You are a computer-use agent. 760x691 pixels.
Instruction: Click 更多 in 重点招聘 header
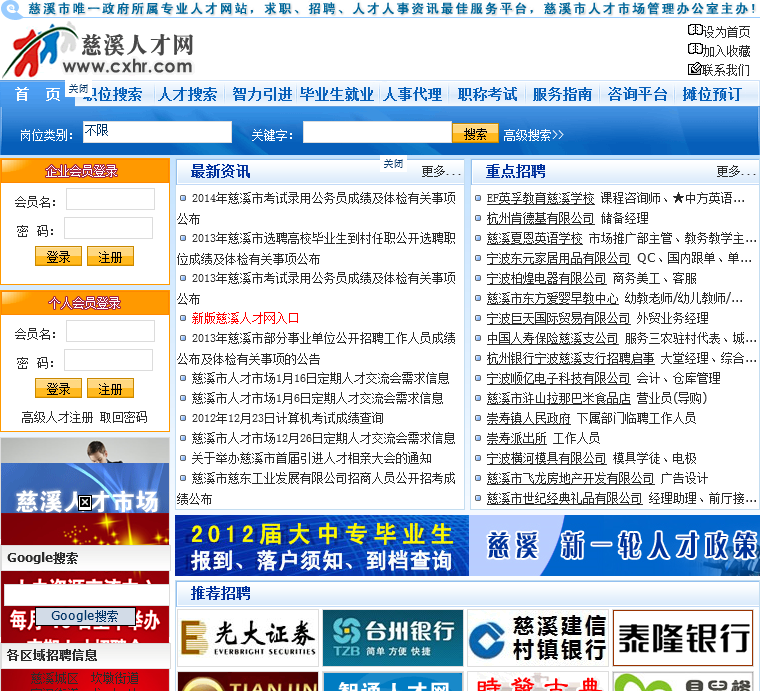735,171
